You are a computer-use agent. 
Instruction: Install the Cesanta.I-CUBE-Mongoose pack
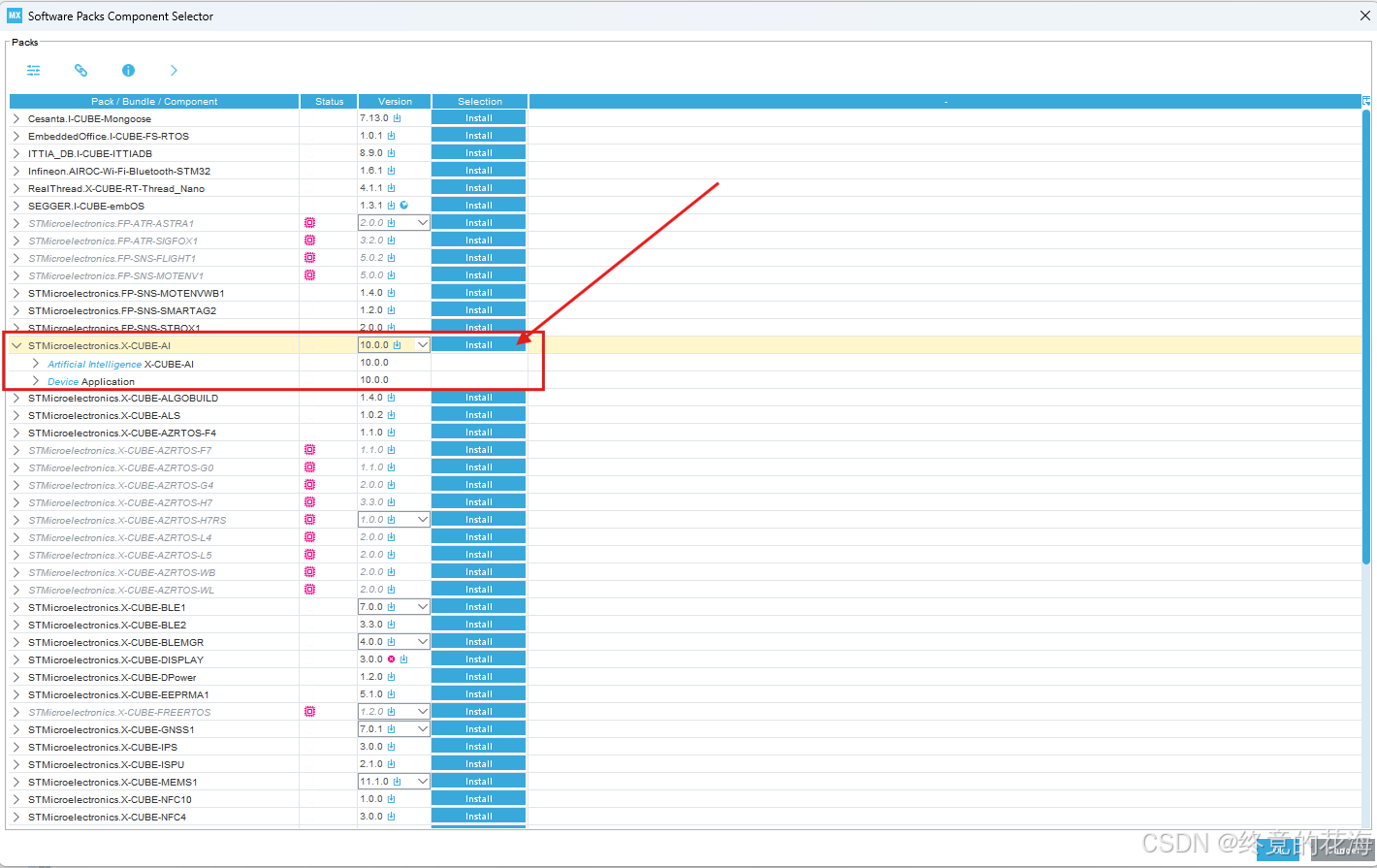[479, 118]
